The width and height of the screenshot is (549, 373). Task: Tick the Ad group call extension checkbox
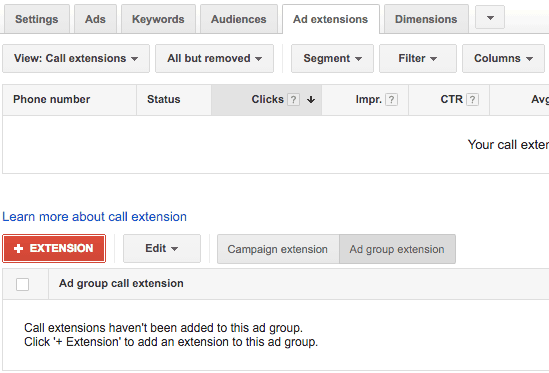[22, 284]
